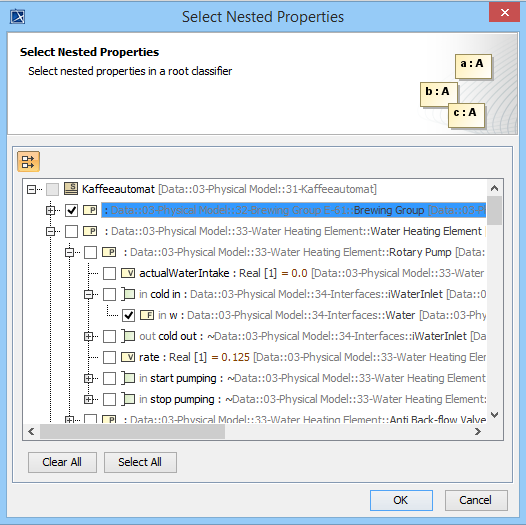Image resolution: width=526 pixels, height=525 pixels.
Task: Click the cold in port icon
Action: 128,294
